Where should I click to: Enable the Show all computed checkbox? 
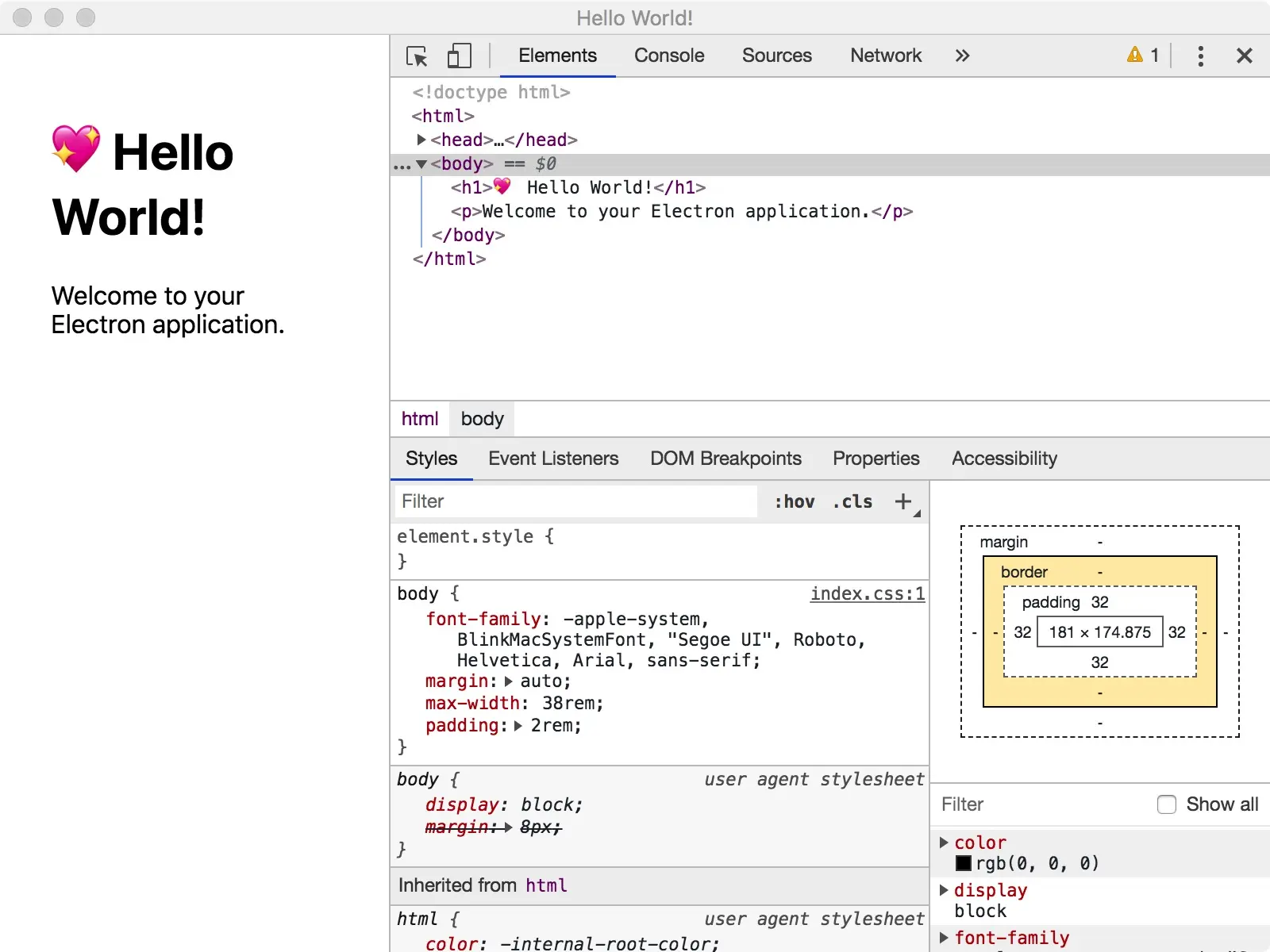click(1167, 804)
